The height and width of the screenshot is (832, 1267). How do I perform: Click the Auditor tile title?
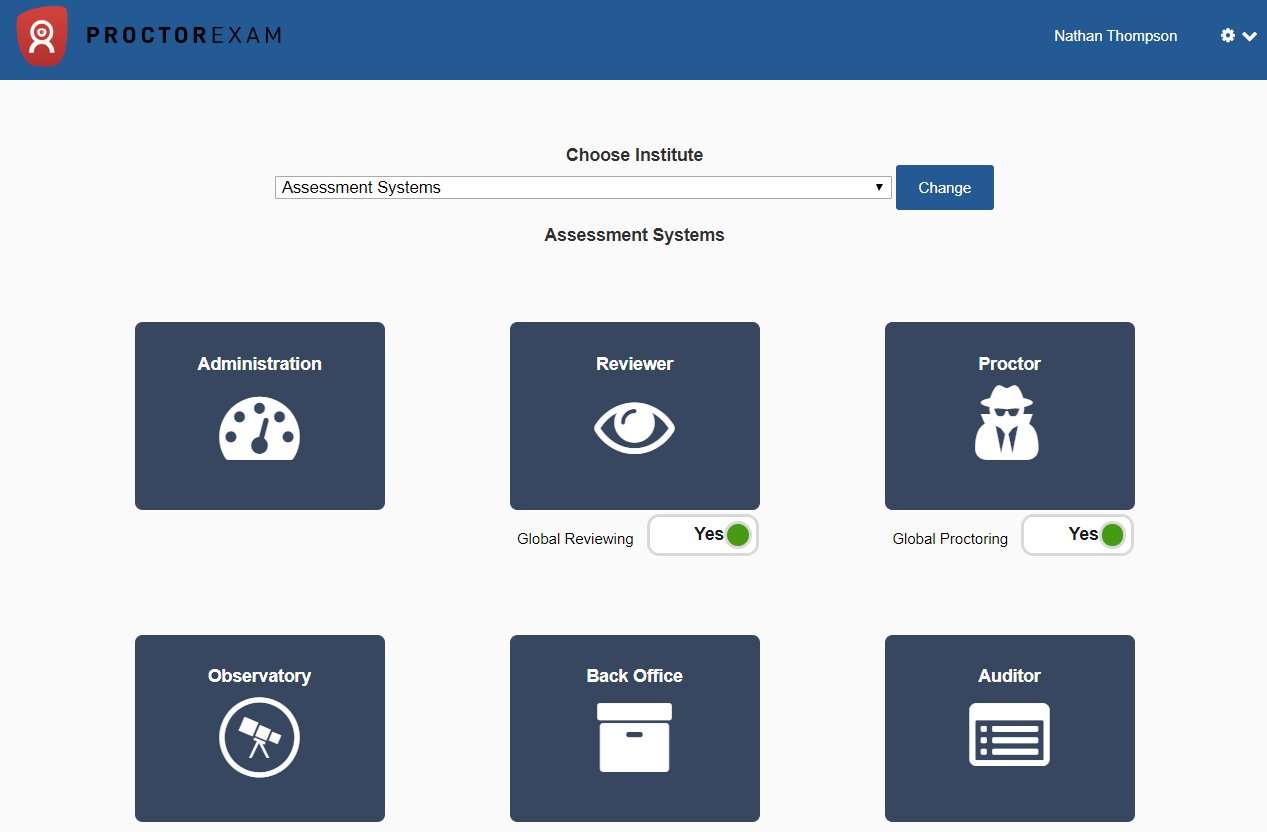pyautogui.click(x=1010, y=676)
